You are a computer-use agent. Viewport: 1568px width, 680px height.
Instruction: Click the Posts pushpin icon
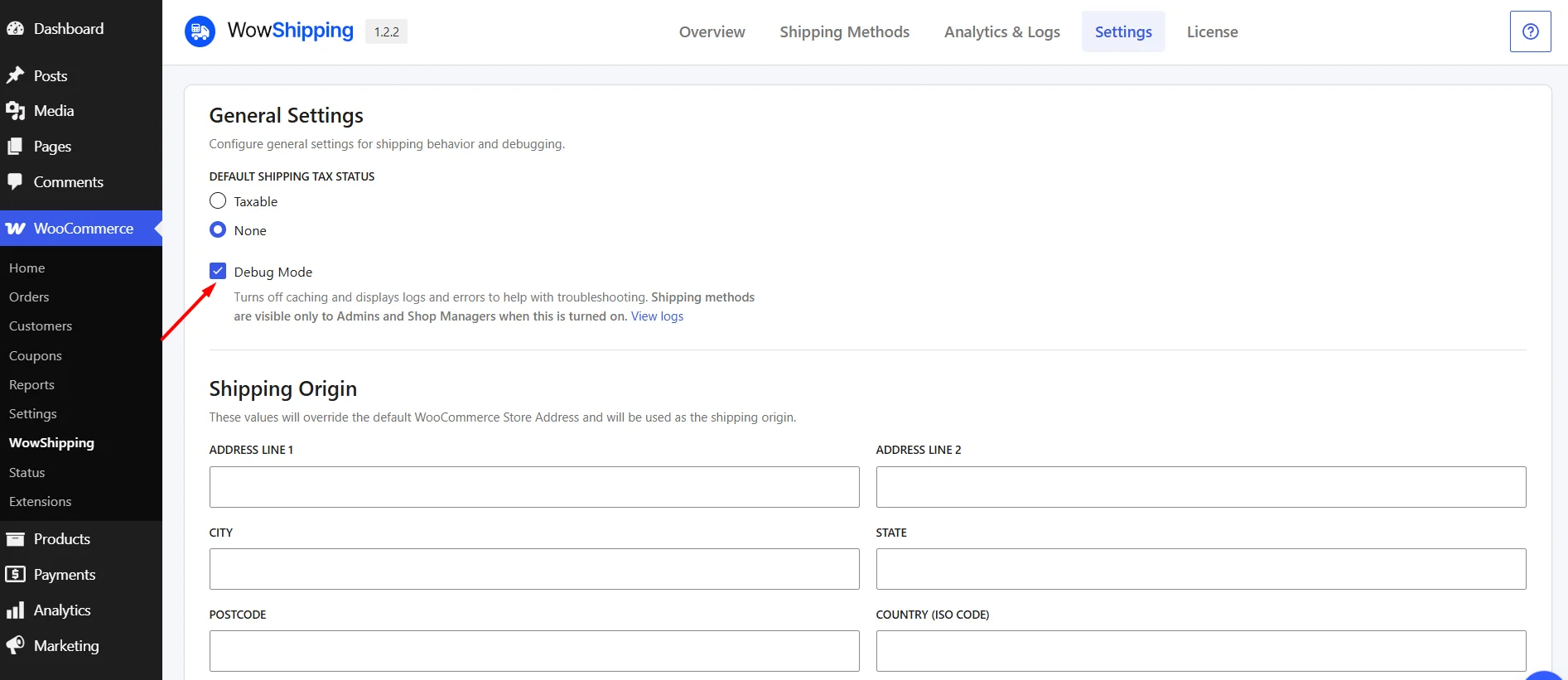tap(15, 75)
